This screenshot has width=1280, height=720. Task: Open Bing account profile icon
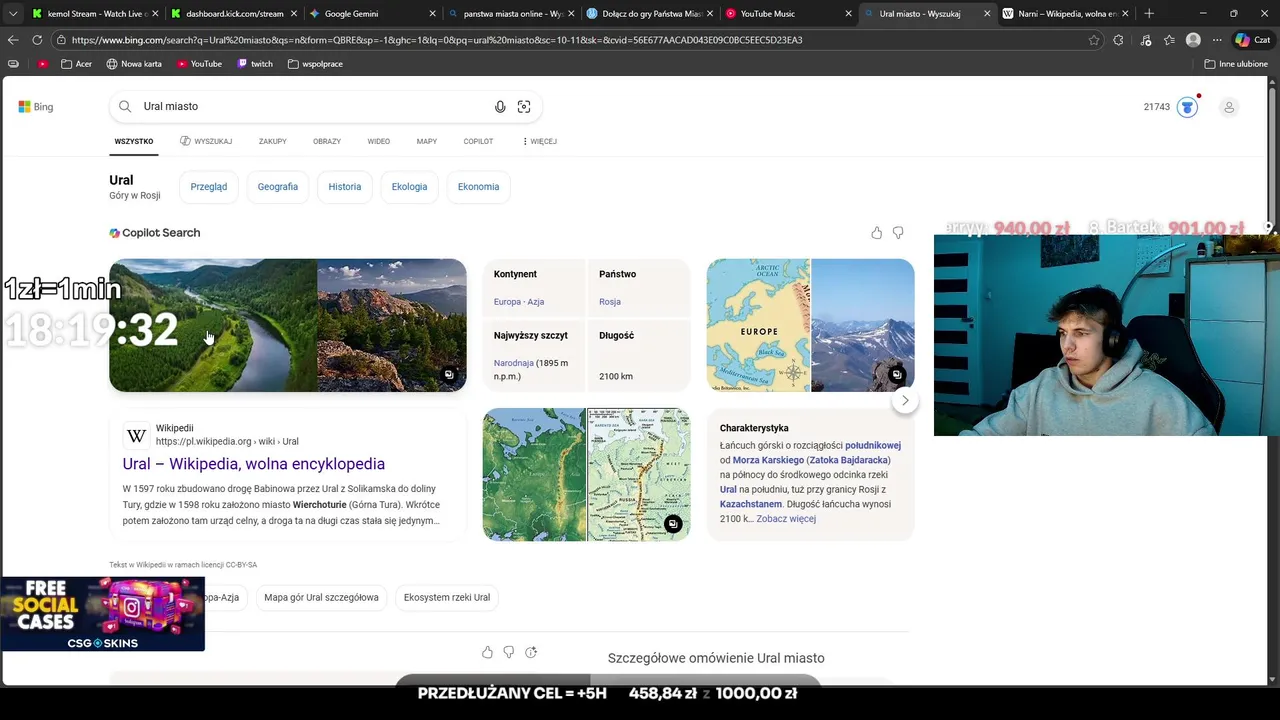coord(1229,107)
